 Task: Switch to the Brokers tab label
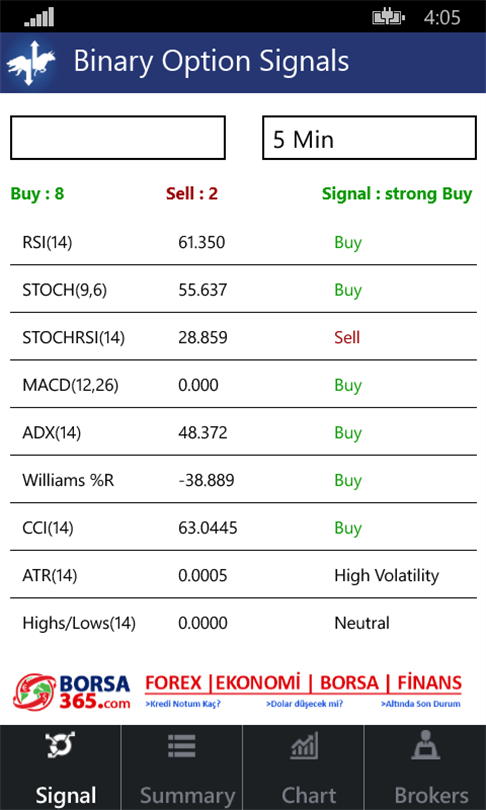[x=431, y=795]
